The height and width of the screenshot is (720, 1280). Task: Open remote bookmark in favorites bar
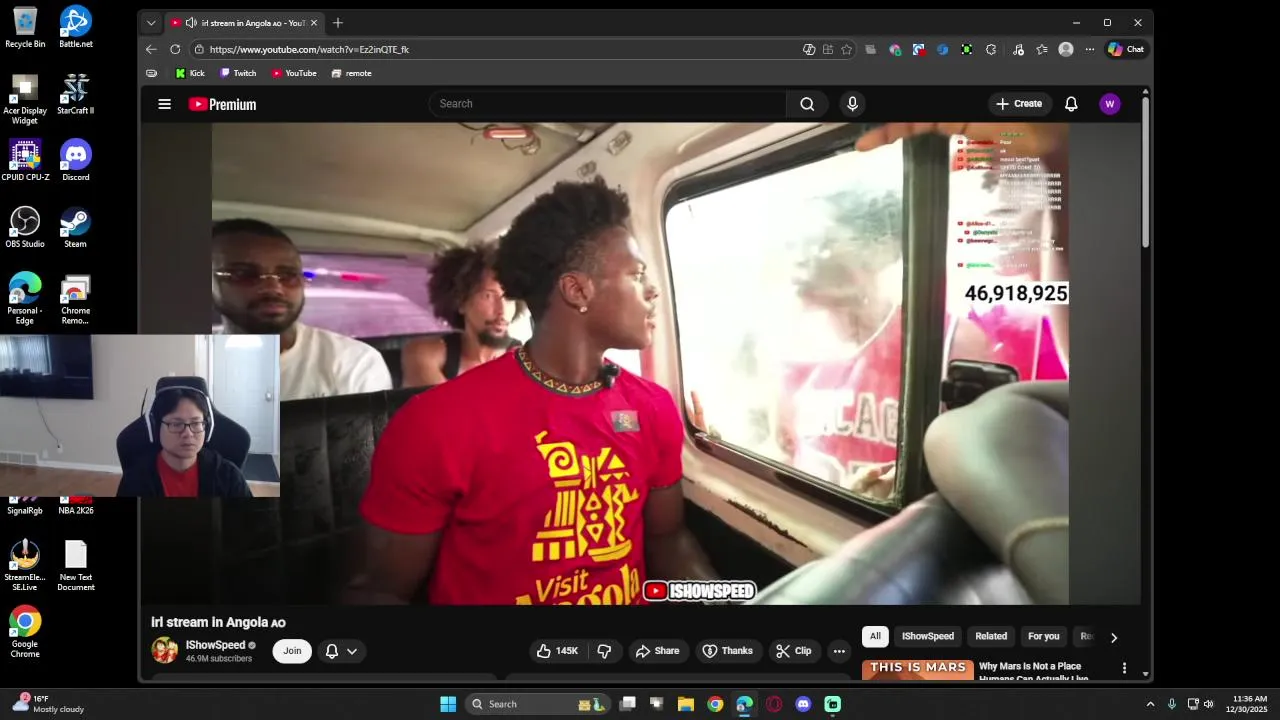pyautogui.click(x=351, y=73)
